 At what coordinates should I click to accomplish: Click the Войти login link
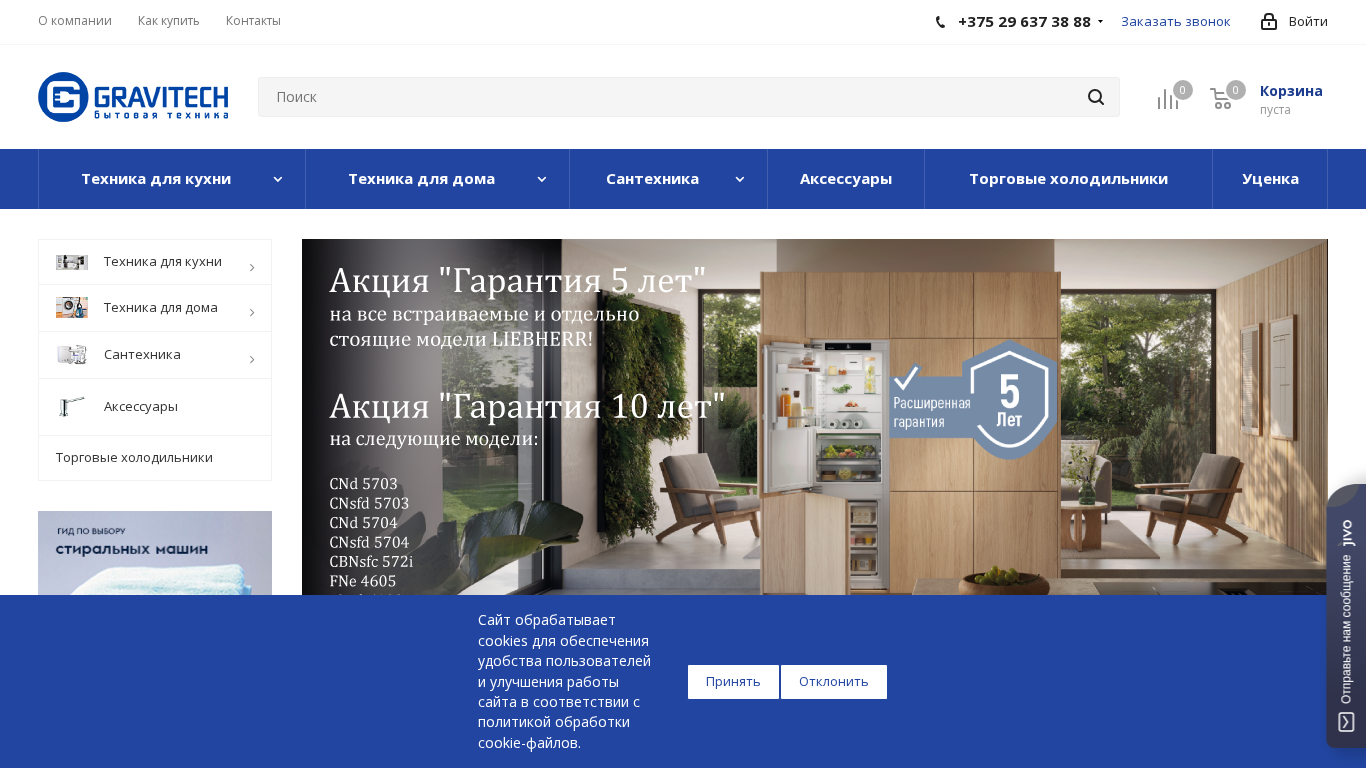1308,21
